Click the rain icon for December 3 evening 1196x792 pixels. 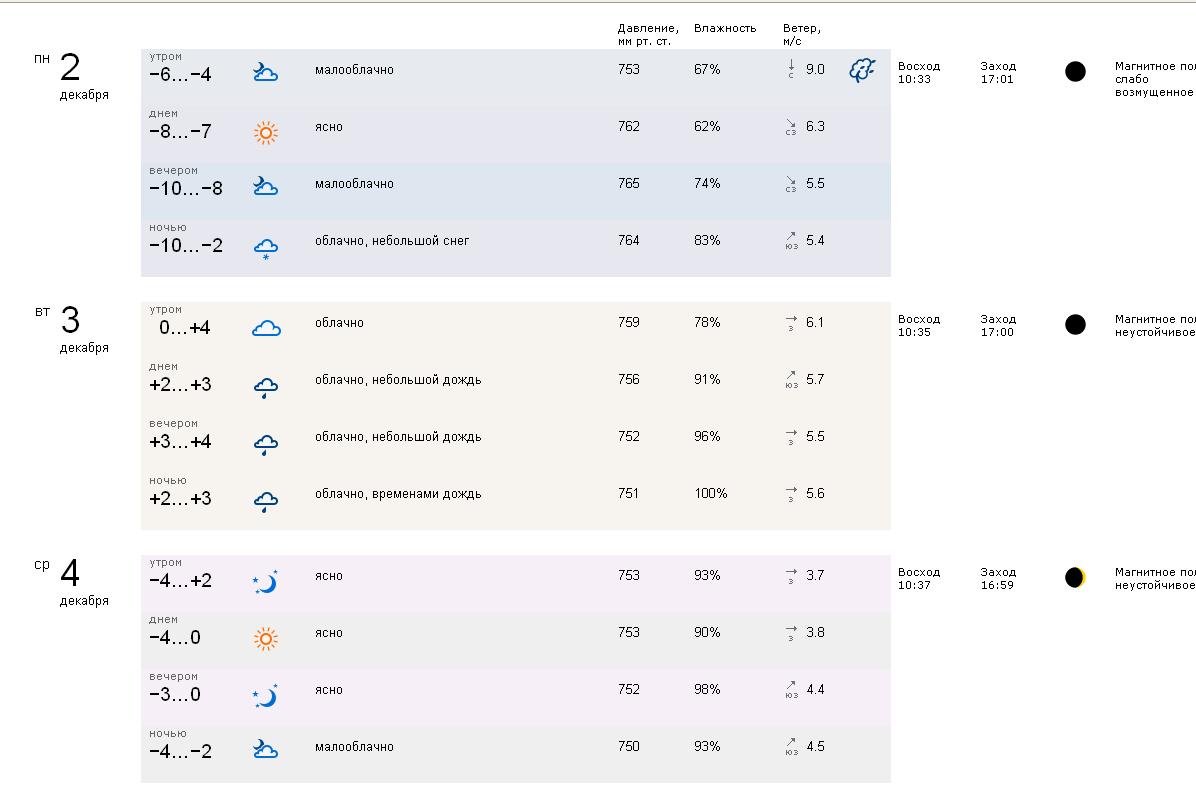(265, 444)
